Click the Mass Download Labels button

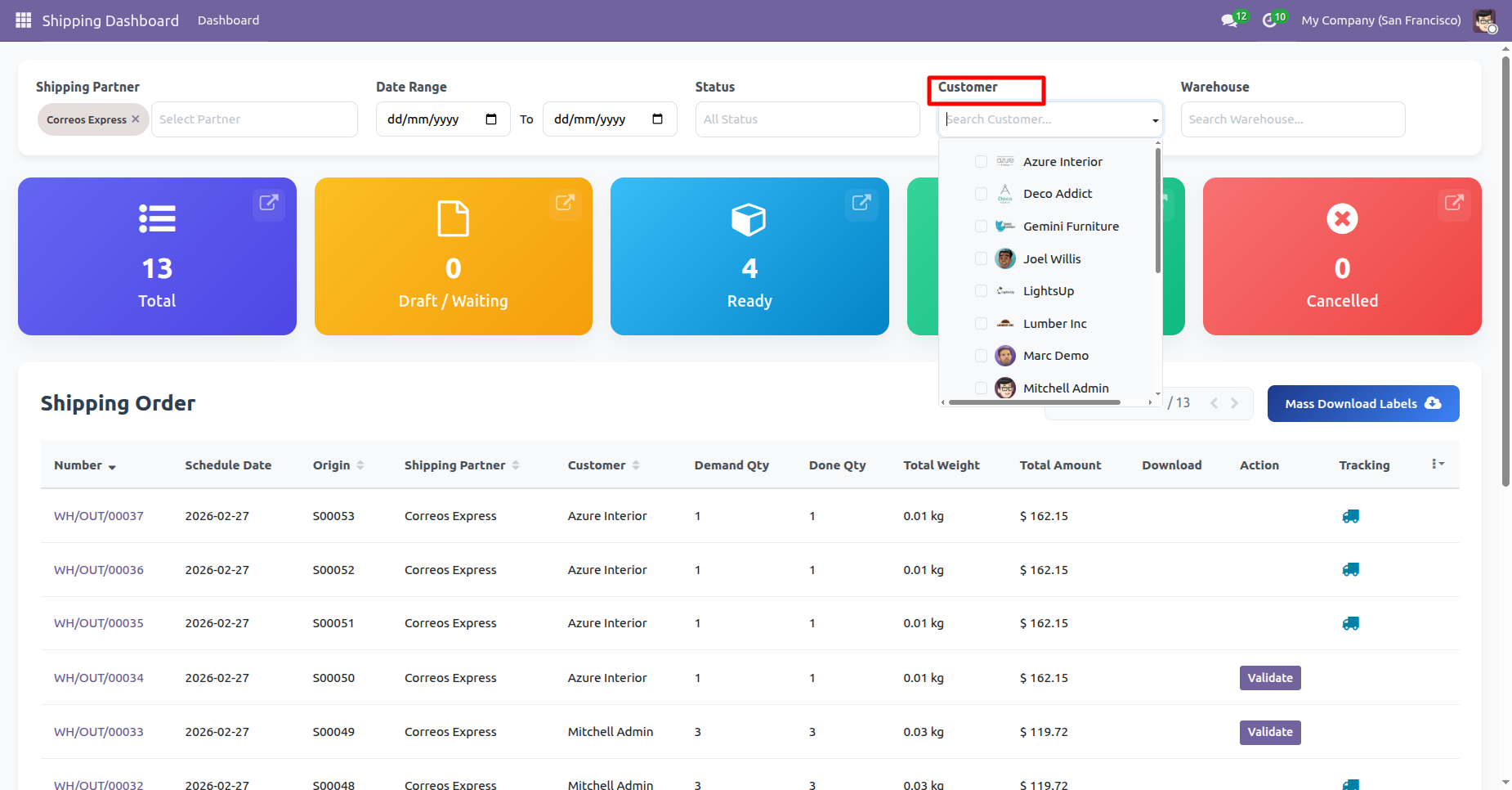pos(1362,404)
